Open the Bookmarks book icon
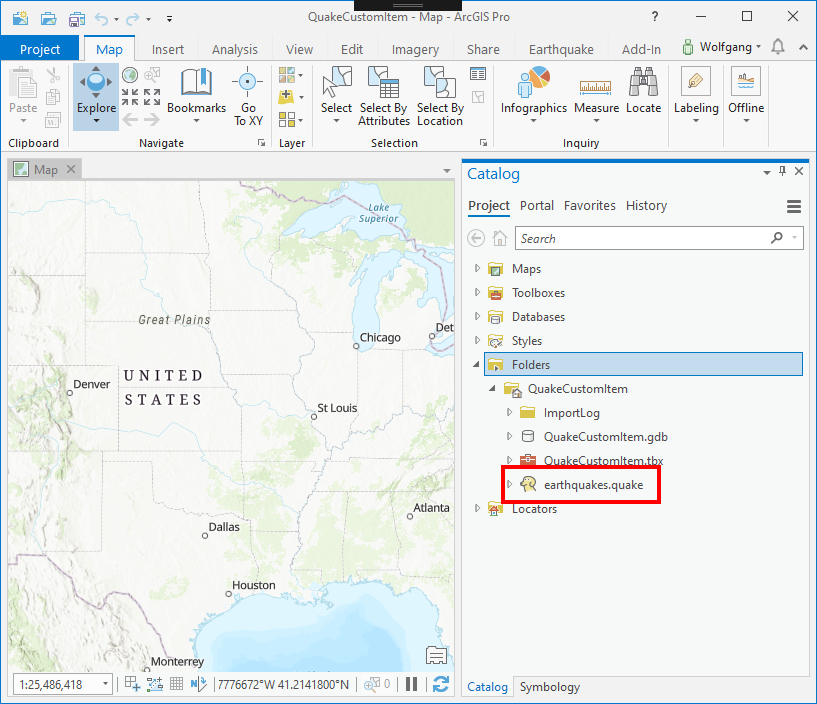 coord(196,82)
